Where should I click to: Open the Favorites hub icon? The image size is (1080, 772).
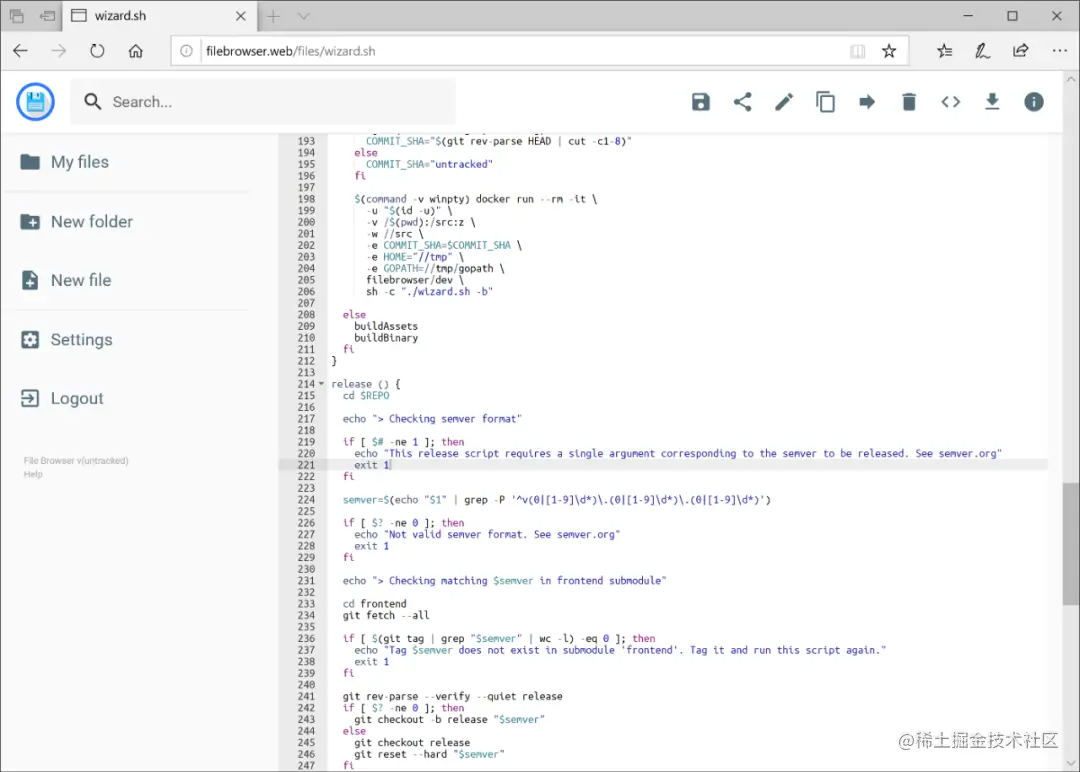[x=944, y=51]
